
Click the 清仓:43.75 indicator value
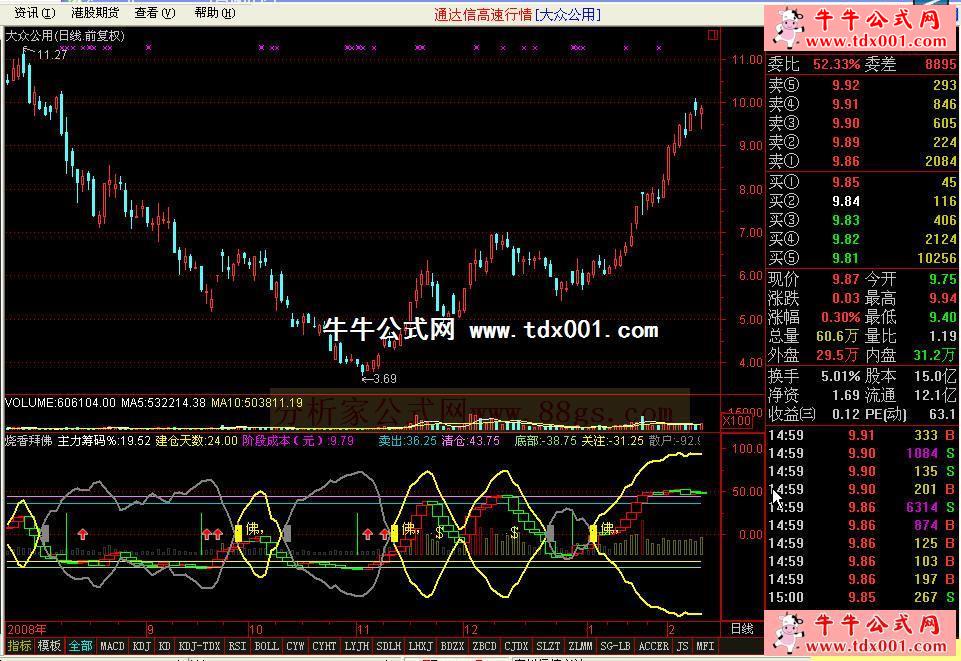tap(471, 440)
